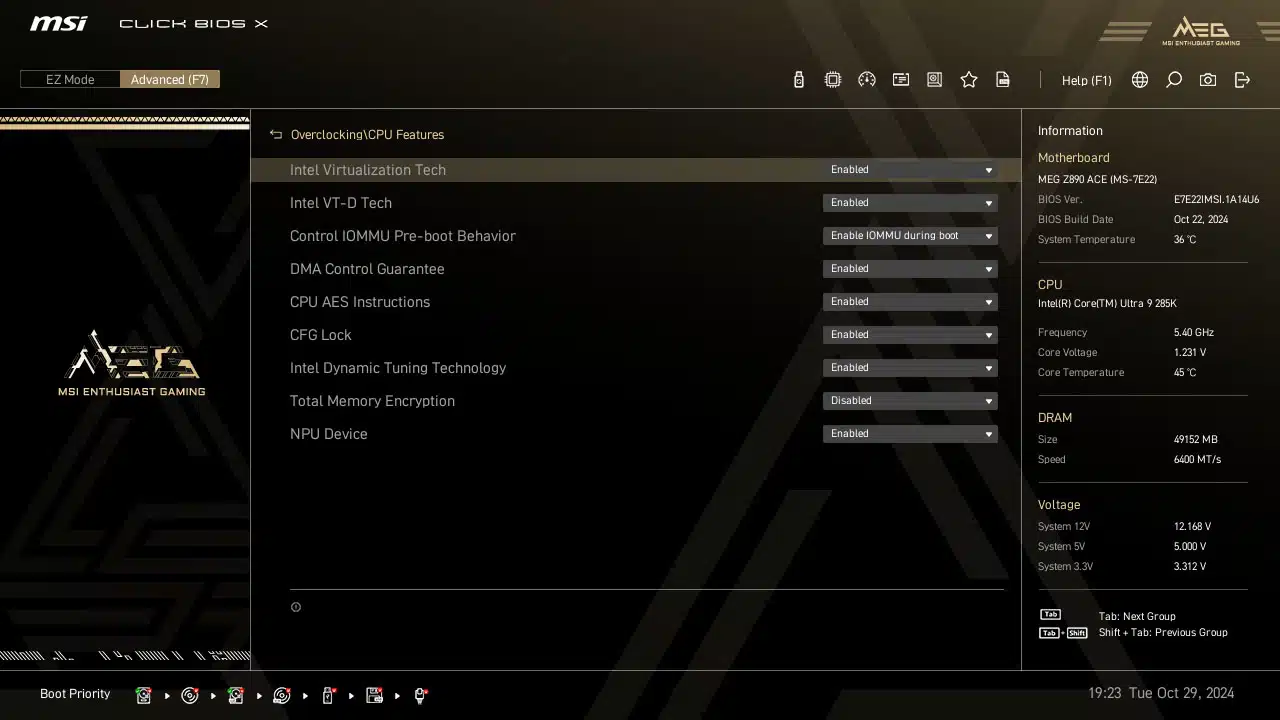Click the info circle icon below settings list
Viewport: 1280px width, 720px height.
coord(296,607)
